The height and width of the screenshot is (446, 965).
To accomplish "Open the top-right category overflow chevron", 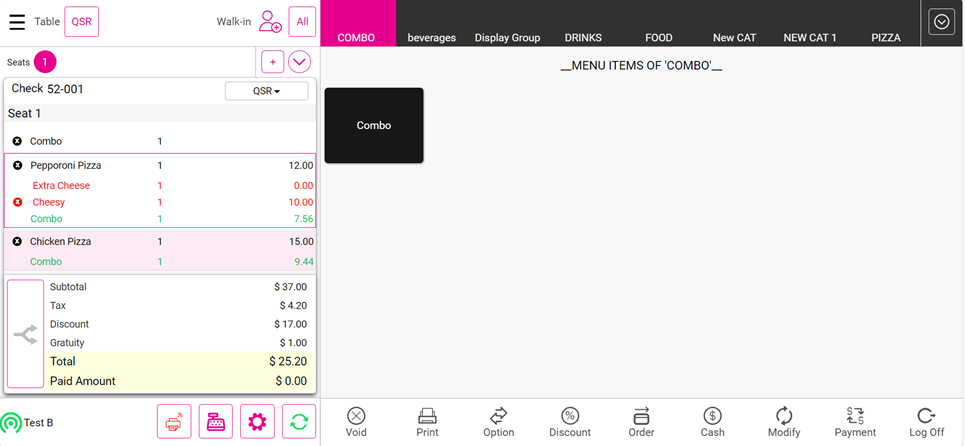I will (x=941, y=22).
